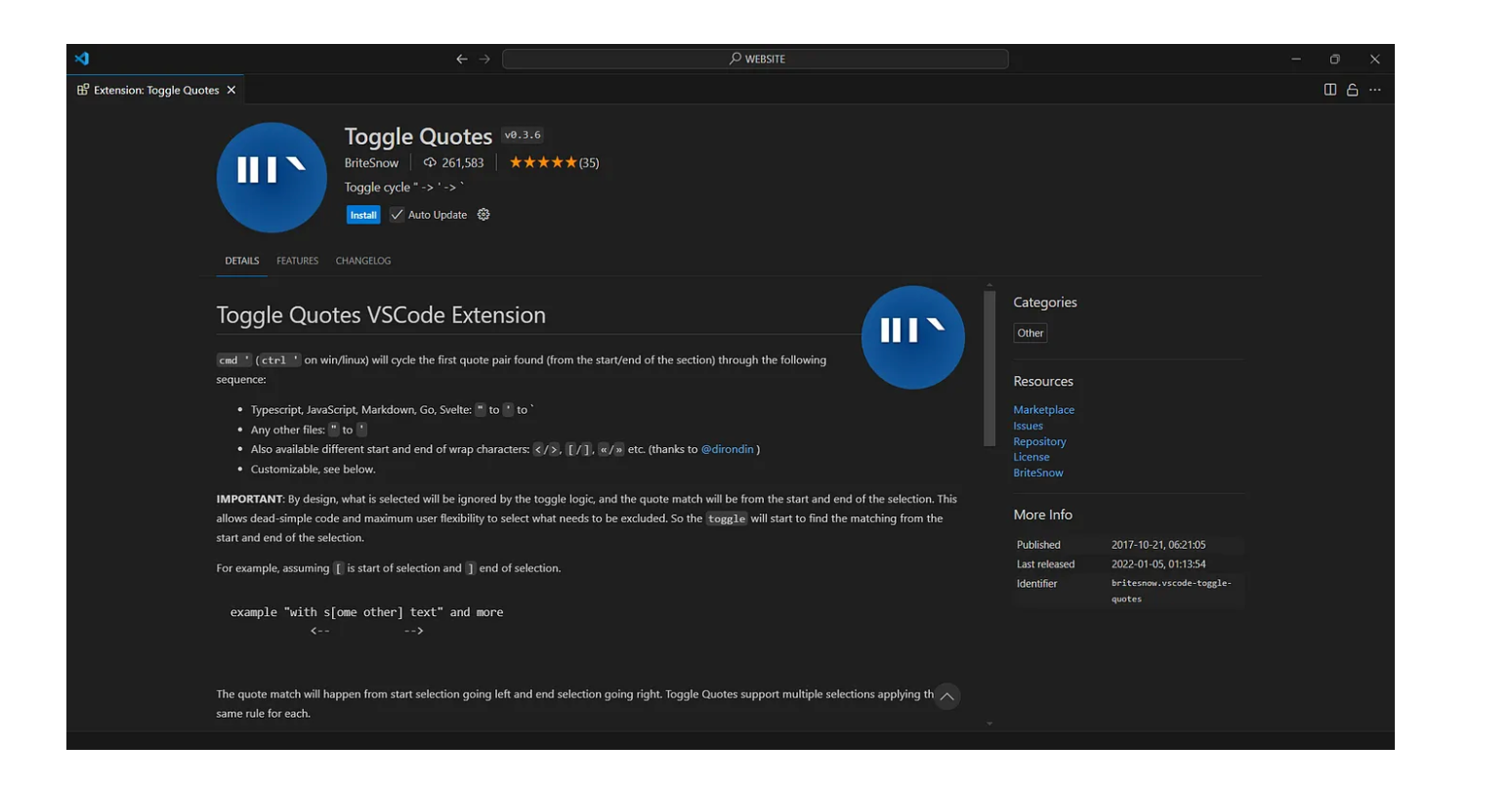Open the License resource link
Viewport: 1512px width, 785px height.
[x=1031, y=457]
